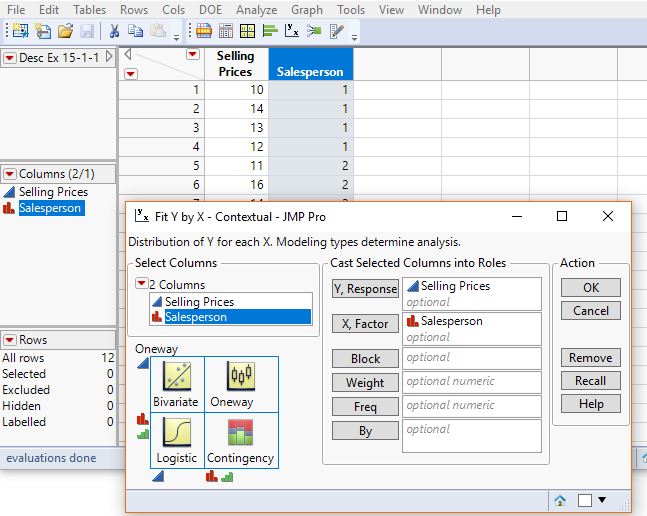Image resolution: width=647 pixels, height=516 pixels.
Task: Collapse the panels via the grid's left-pointing triangle
Action: click(128, 54)
